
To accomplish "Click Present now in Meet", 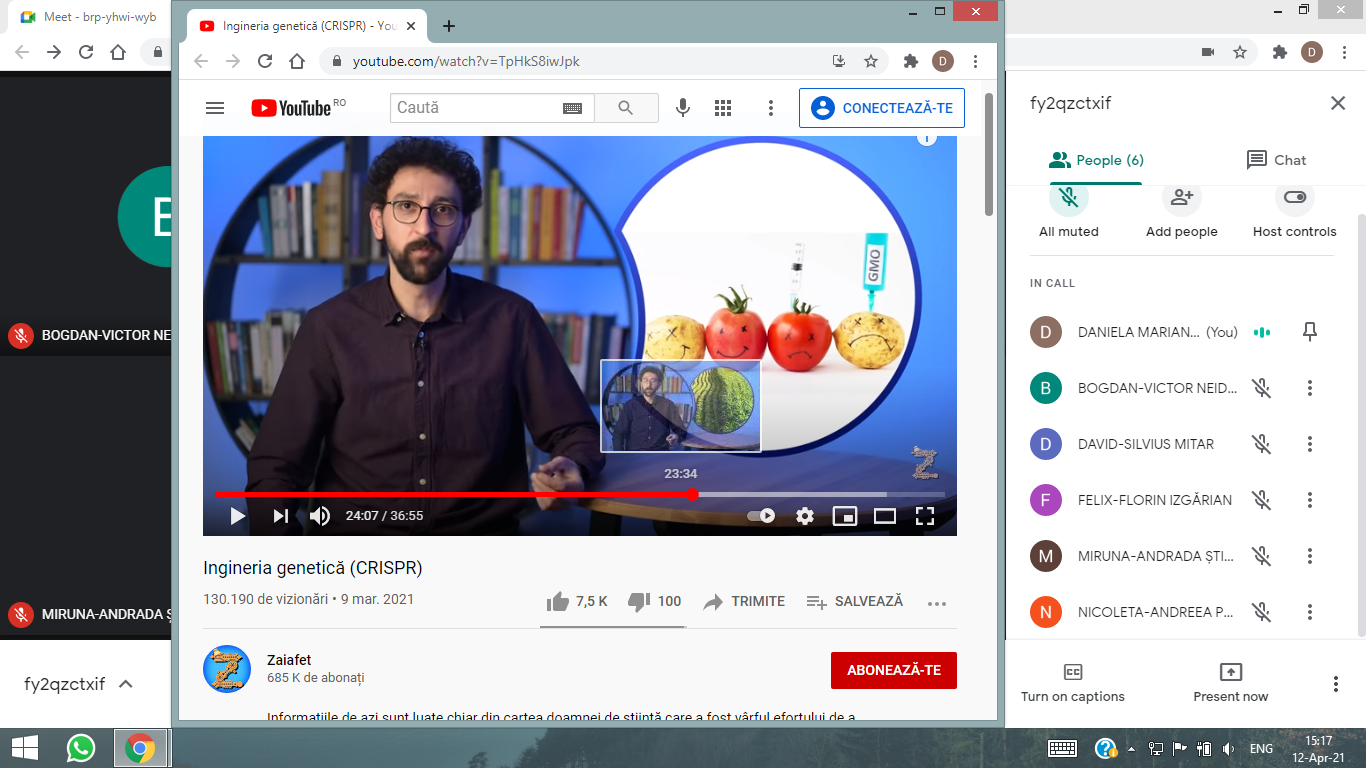I will click(1231, 684).
